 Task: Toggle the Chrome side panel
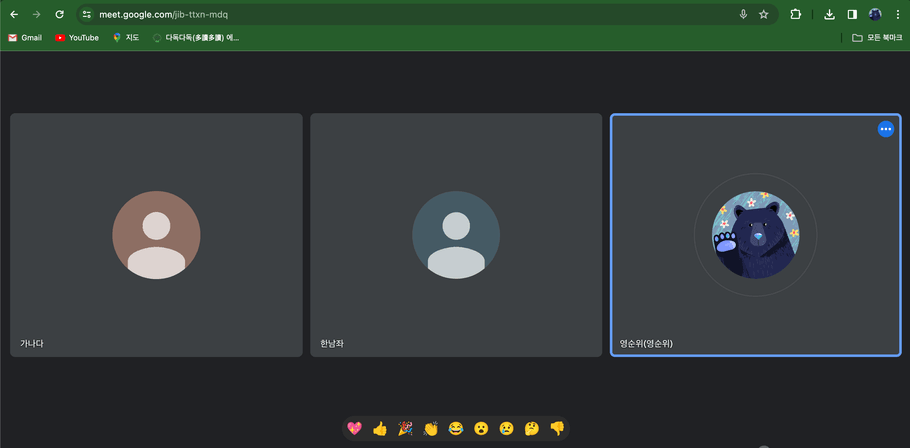[x=852, y=15]
